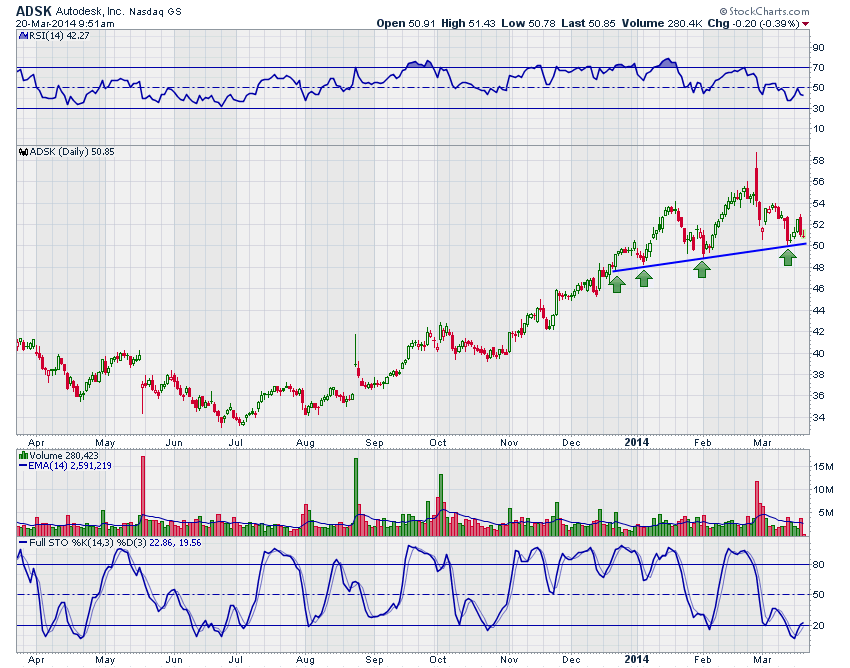Click the Low 50.78 value
This screenshot has height=668, width=850.
[528, 23]
